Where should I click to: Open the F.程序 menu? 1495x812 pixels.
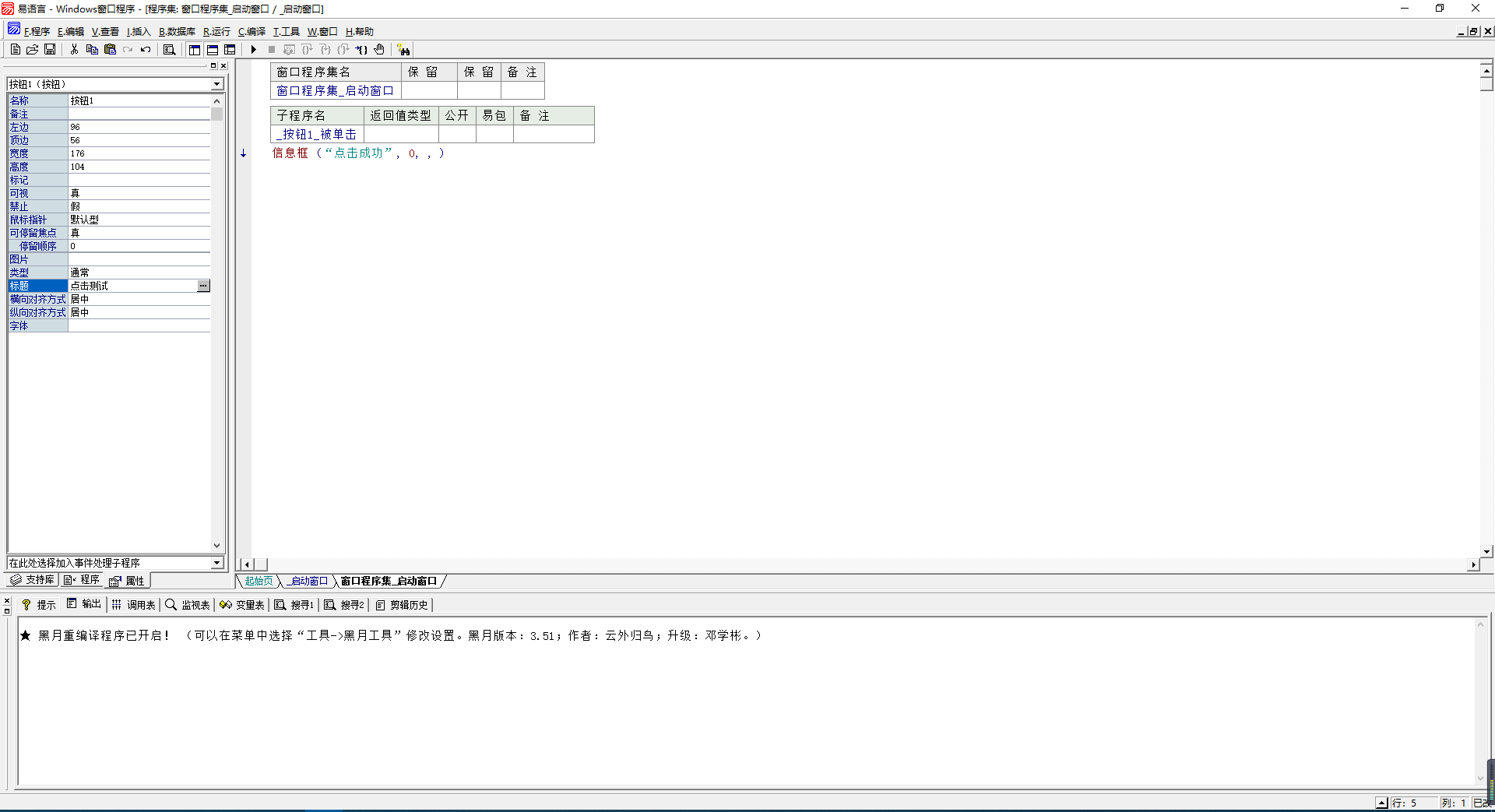[37, 32]
